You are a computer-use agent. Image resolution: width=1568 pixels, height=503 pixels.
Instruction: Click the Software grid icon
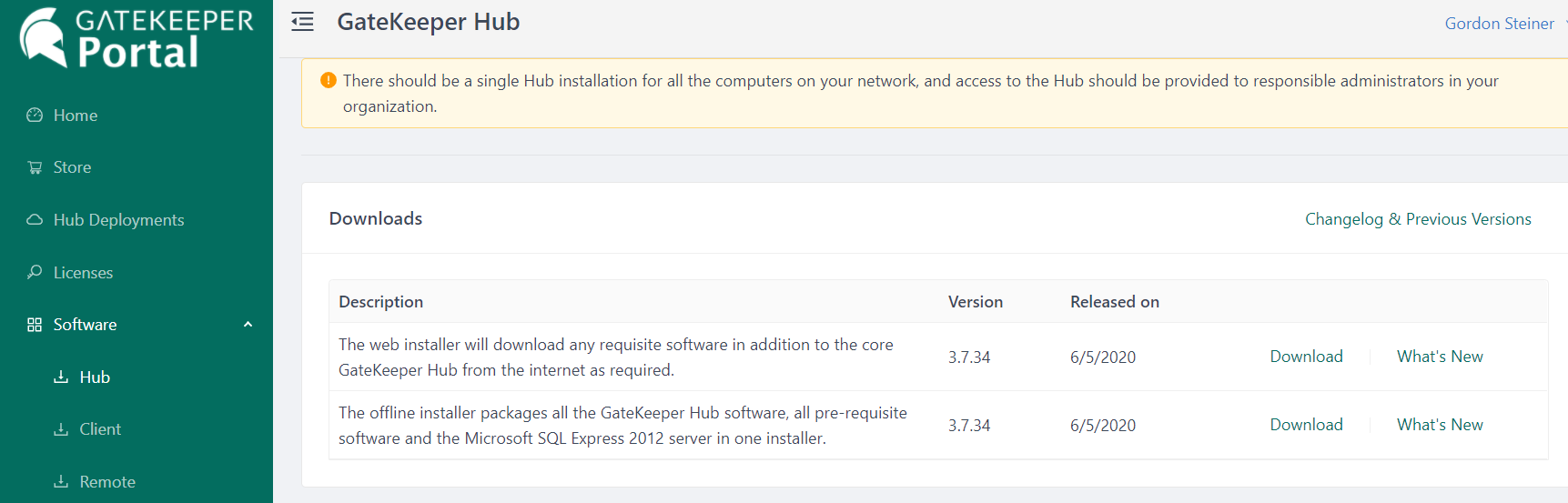[35, 325]
